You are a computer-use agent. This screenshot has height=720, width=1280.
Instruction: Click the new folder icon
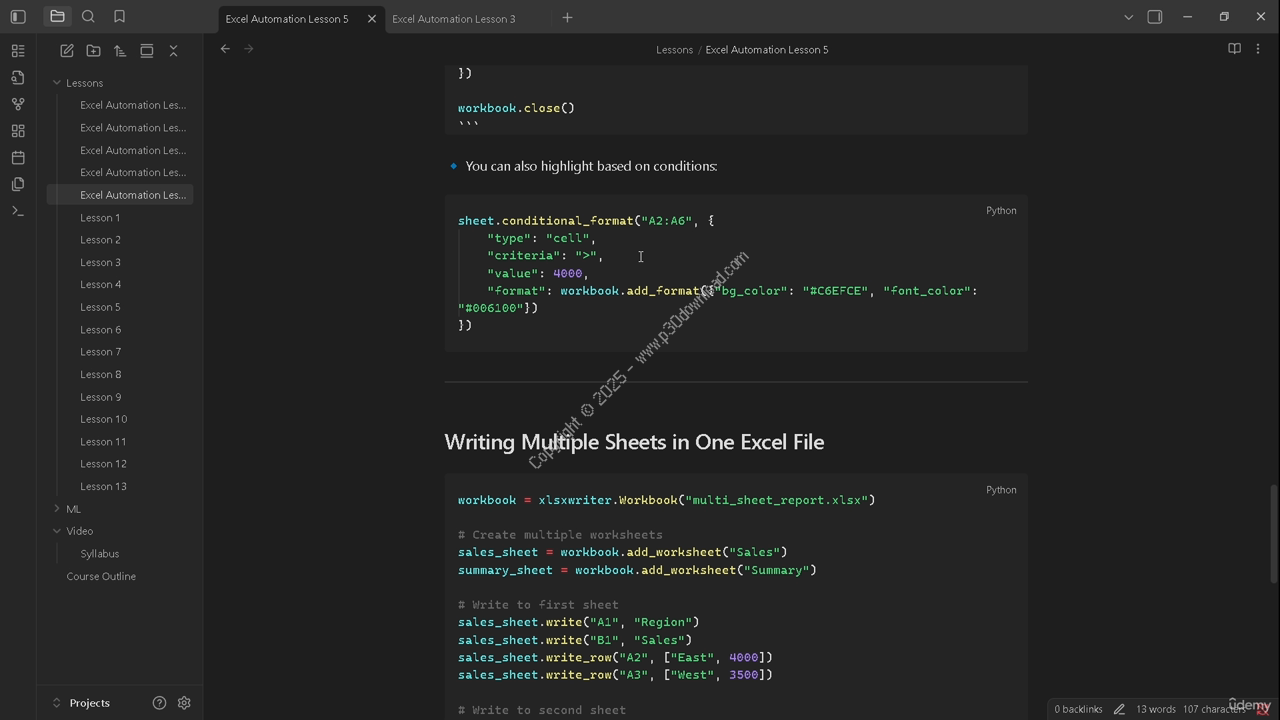pos(93,51)
